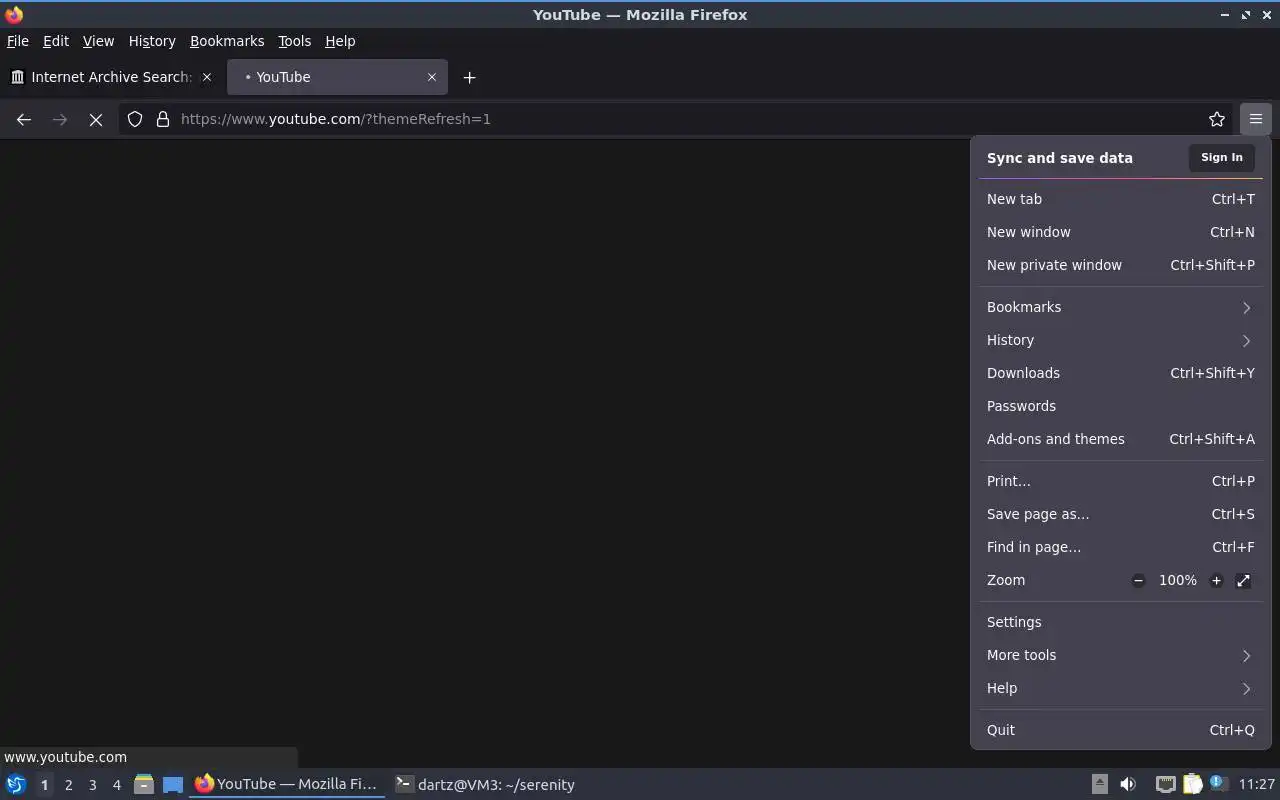Expand the History submenu in panel
1280x800 pixels.
(1121, 340)
